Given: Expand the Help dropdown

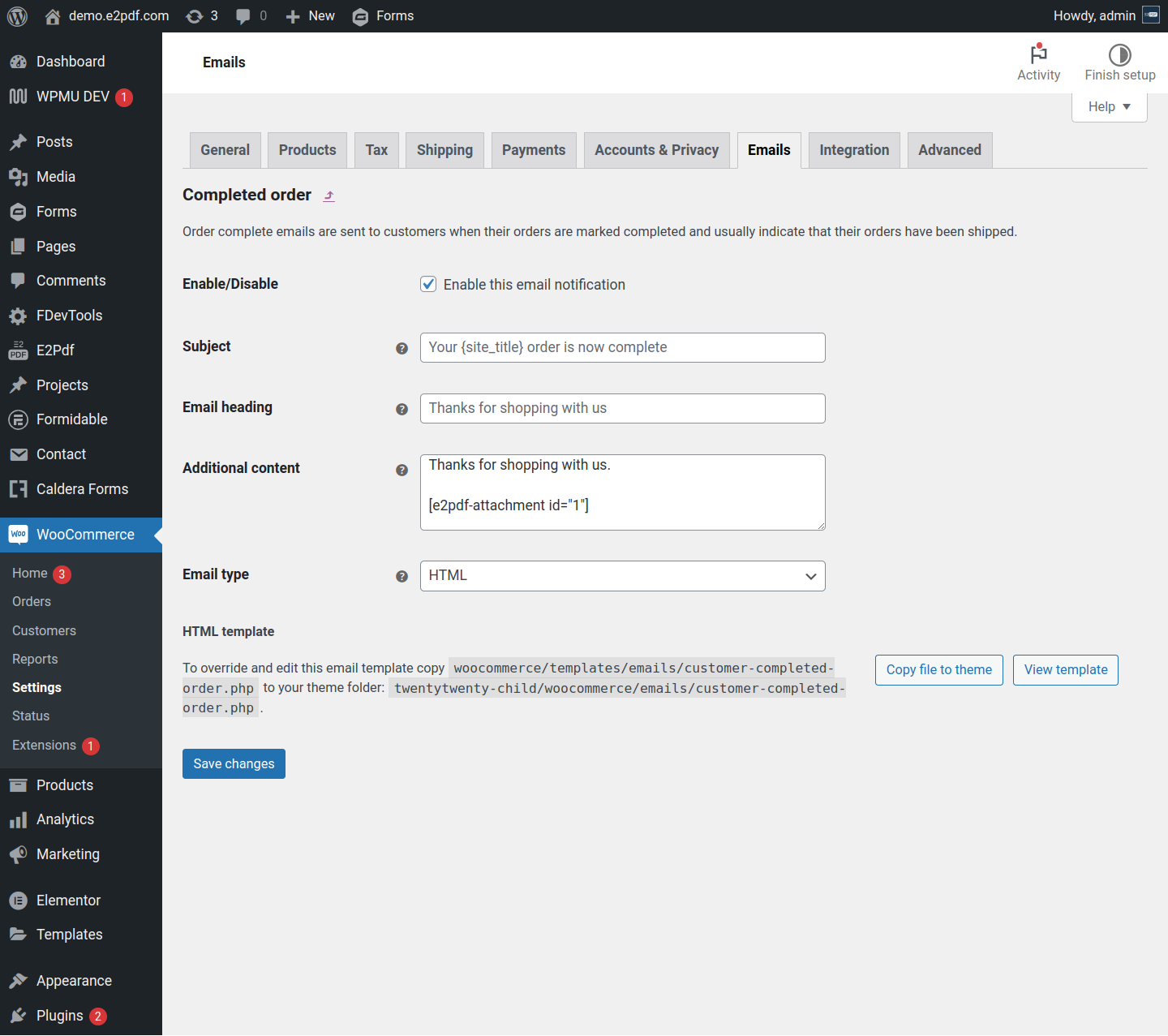Looking at the screenshot, I should pyautogui.click(x=1109, y=107).
